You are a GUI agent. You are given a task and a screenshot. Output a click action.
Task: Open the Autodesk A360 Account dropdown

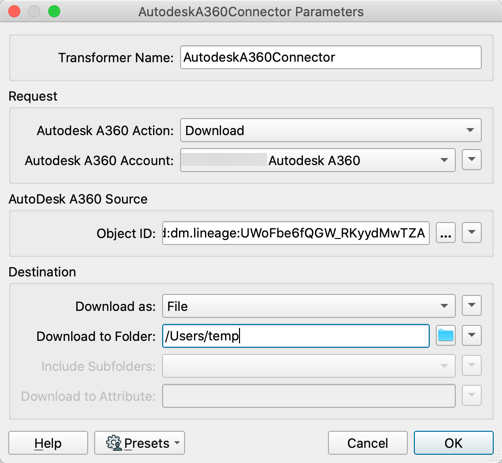pyautogui.click(x=318, y=160)
